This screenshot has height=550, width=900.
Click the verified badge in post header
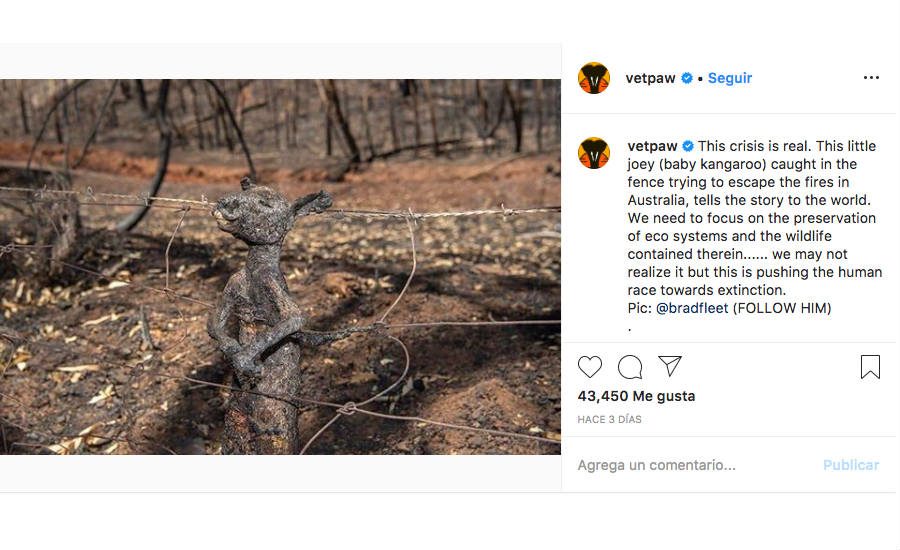tap(687, 78)
